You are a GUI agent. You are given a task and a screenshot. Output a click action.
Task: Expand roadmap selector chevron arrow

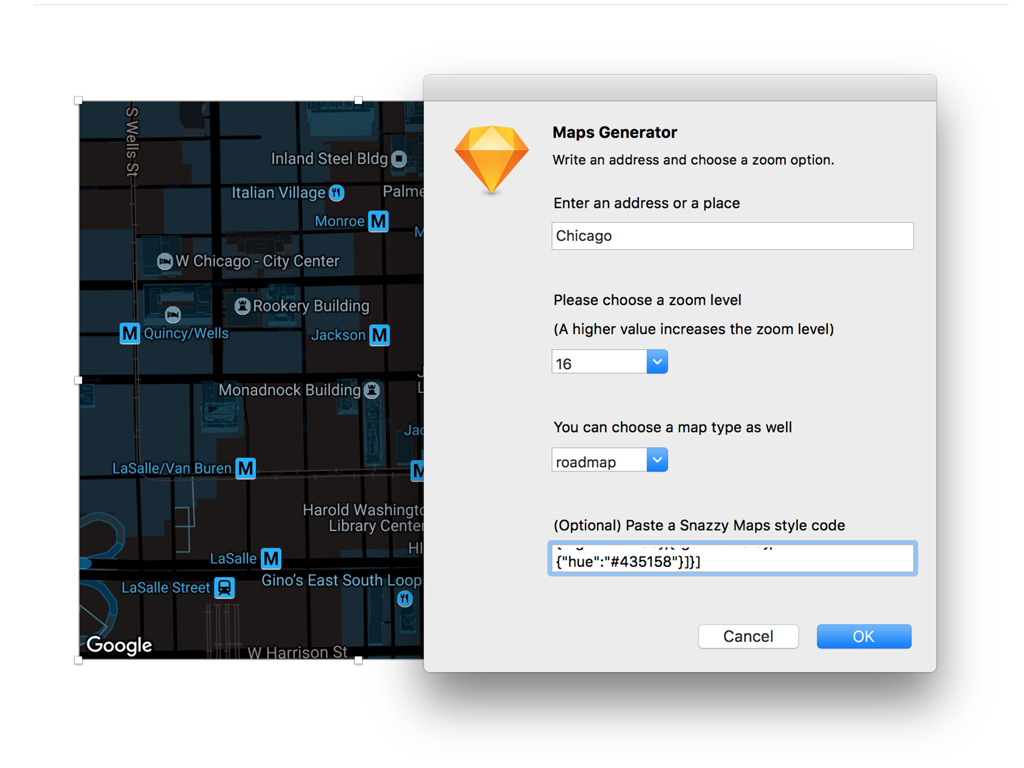click(x=657, y=460)
